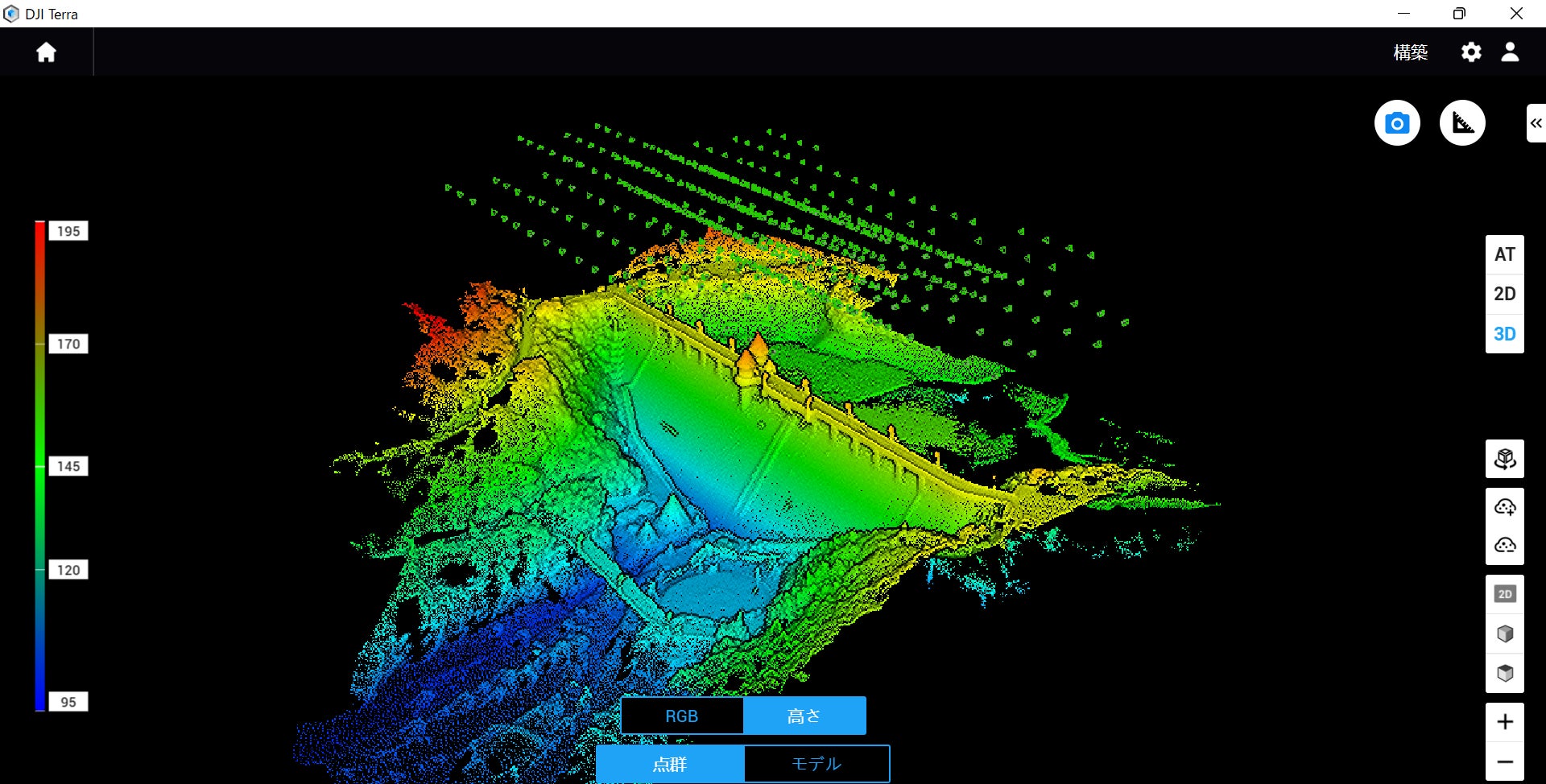Open the settings gear
The width and height of the screenshot is (1546, 784).
point(1471,52)
